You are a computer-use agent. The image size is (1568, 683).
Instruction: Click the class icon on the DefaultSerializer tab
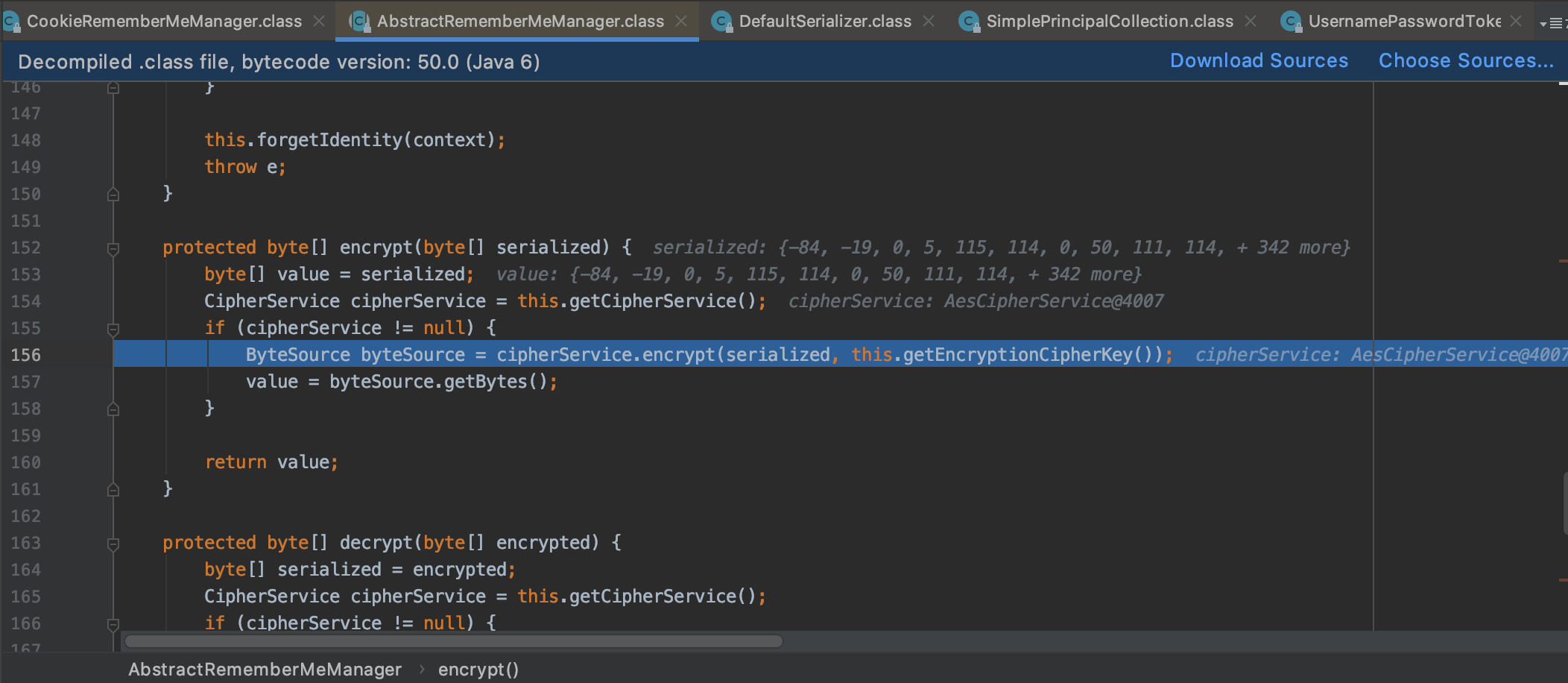tap(722, 22)
